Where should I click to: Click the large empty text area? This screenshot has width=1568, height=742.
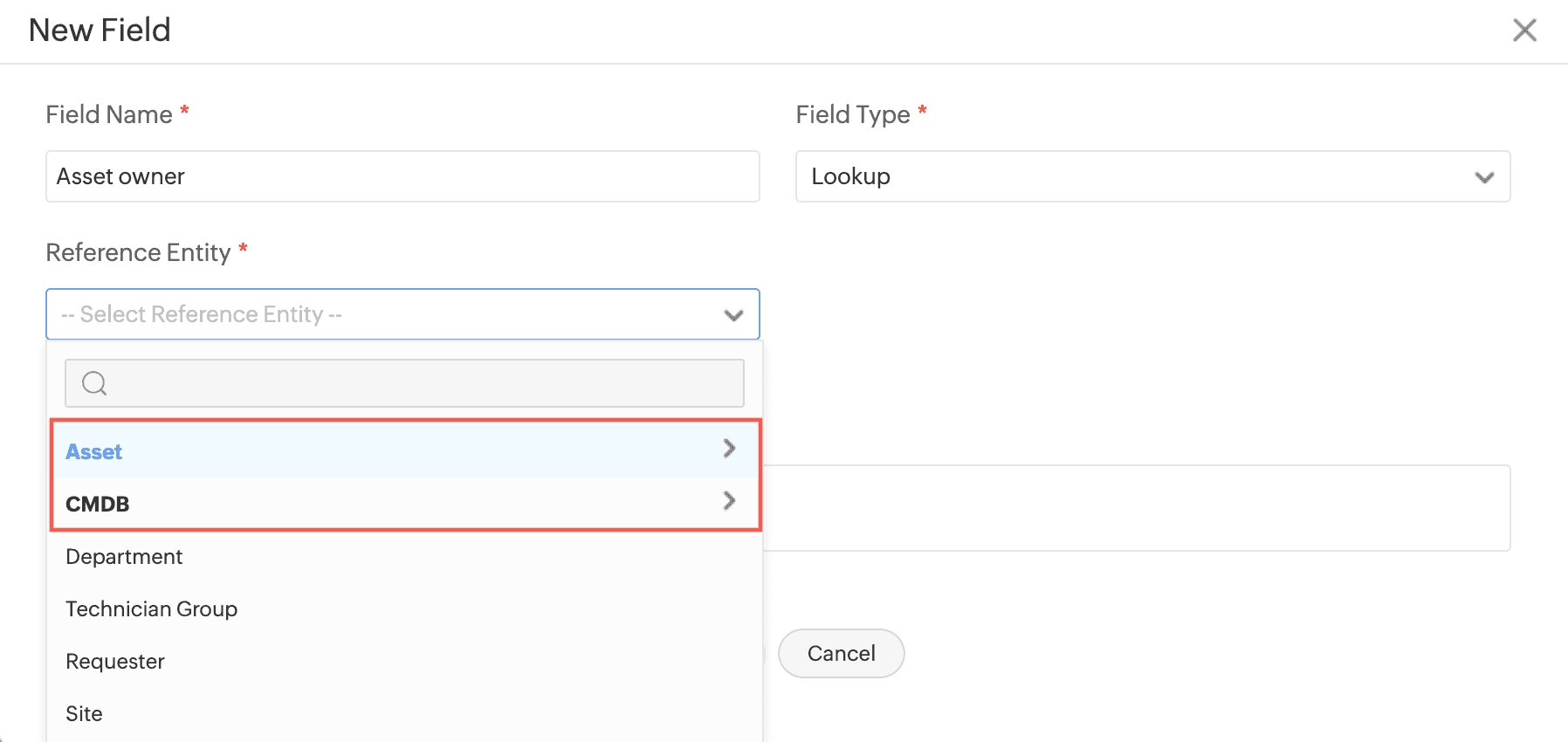pos(1135,508)
